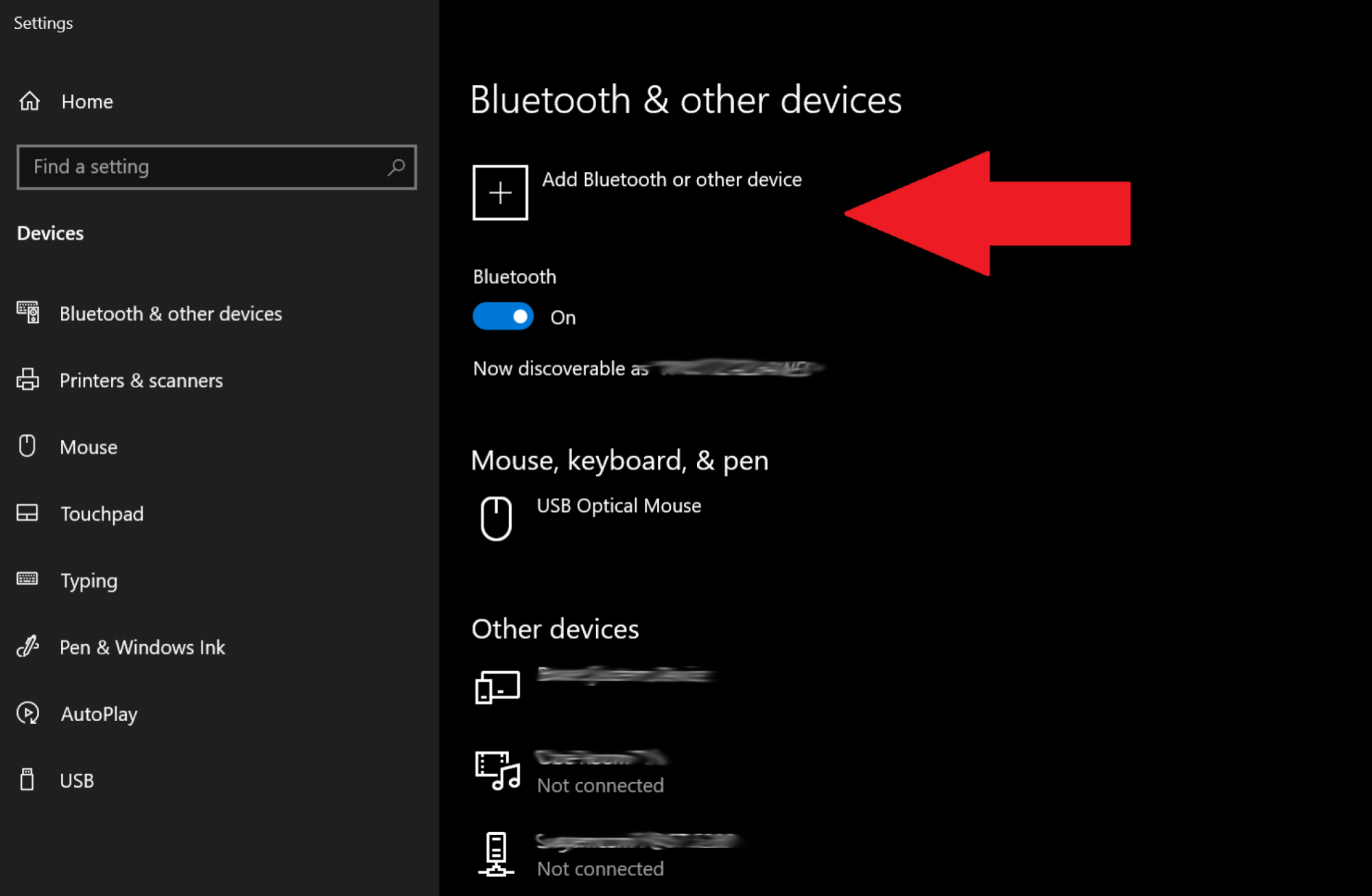Select the Printers & scanners icon
The image size is (1372, 896).
[x=28, y=380]
